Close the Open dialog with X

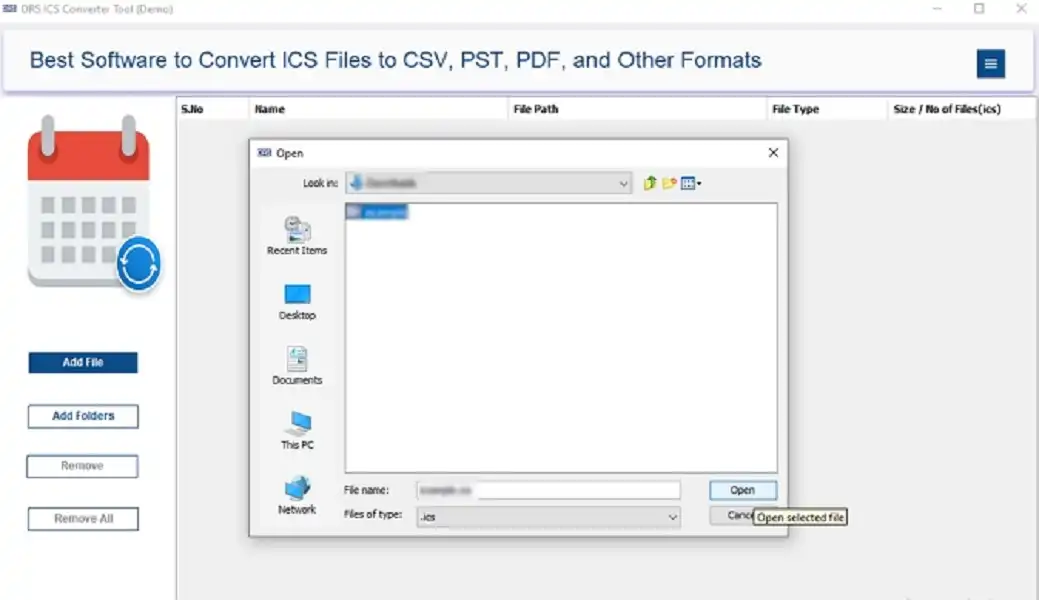[773, 152]
